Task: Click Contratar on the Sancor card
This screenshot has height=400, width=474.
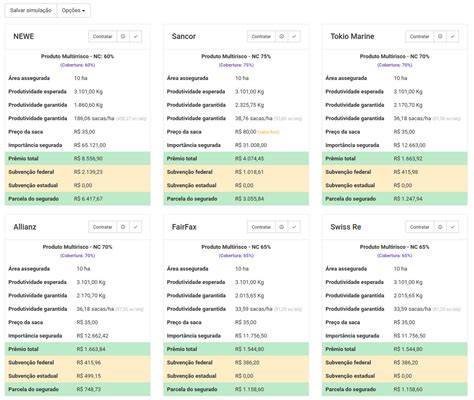Action: point(261,36)
